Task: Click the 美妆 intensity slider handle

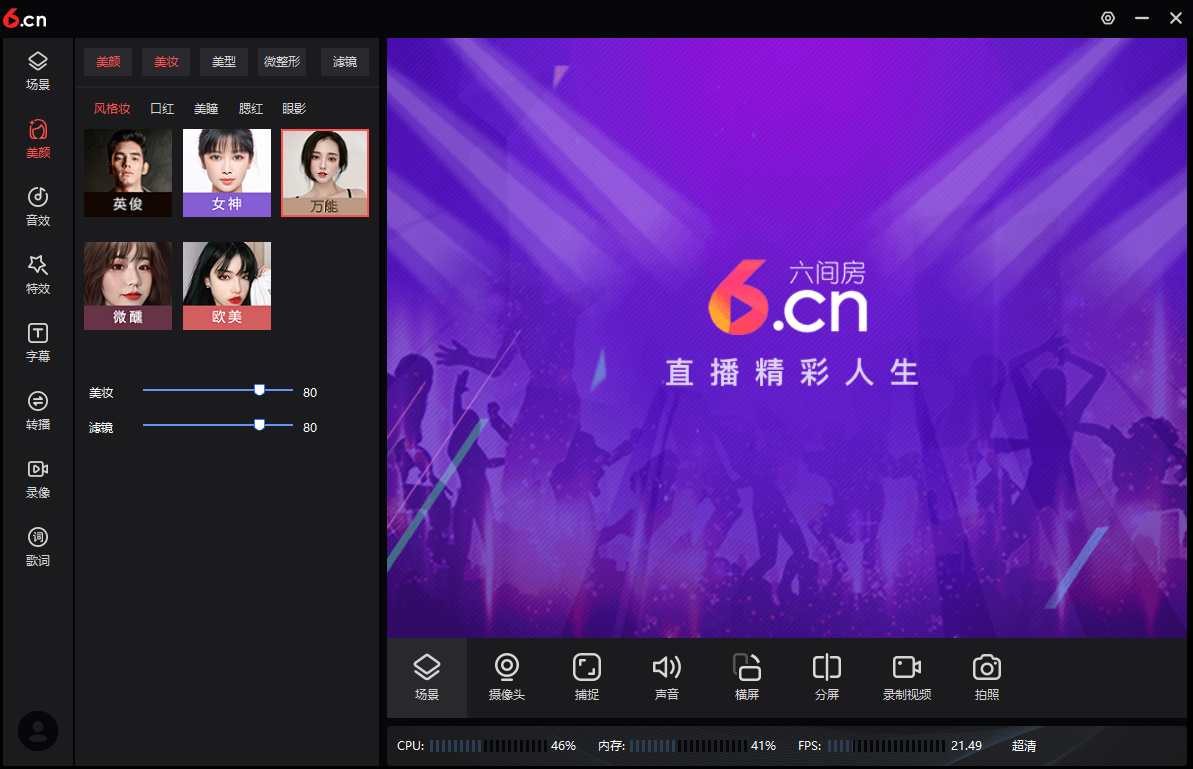Action: pyautogui.click(x=259, y=390)
